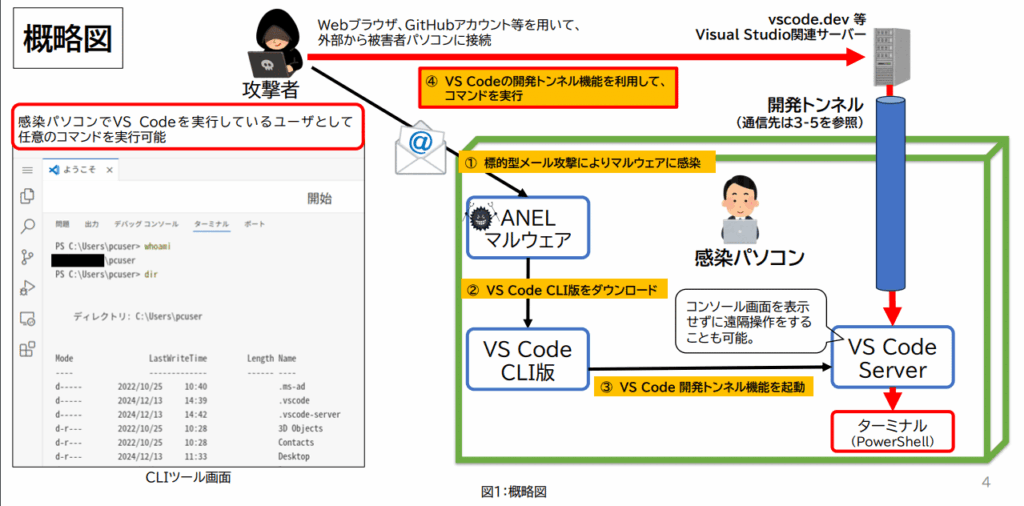
Task: Open the Run and Debug icon
Action: click(27, 288)
